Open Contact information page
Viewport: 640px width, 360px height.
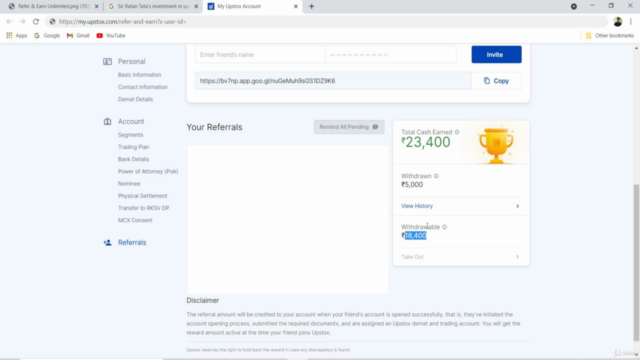143,87
